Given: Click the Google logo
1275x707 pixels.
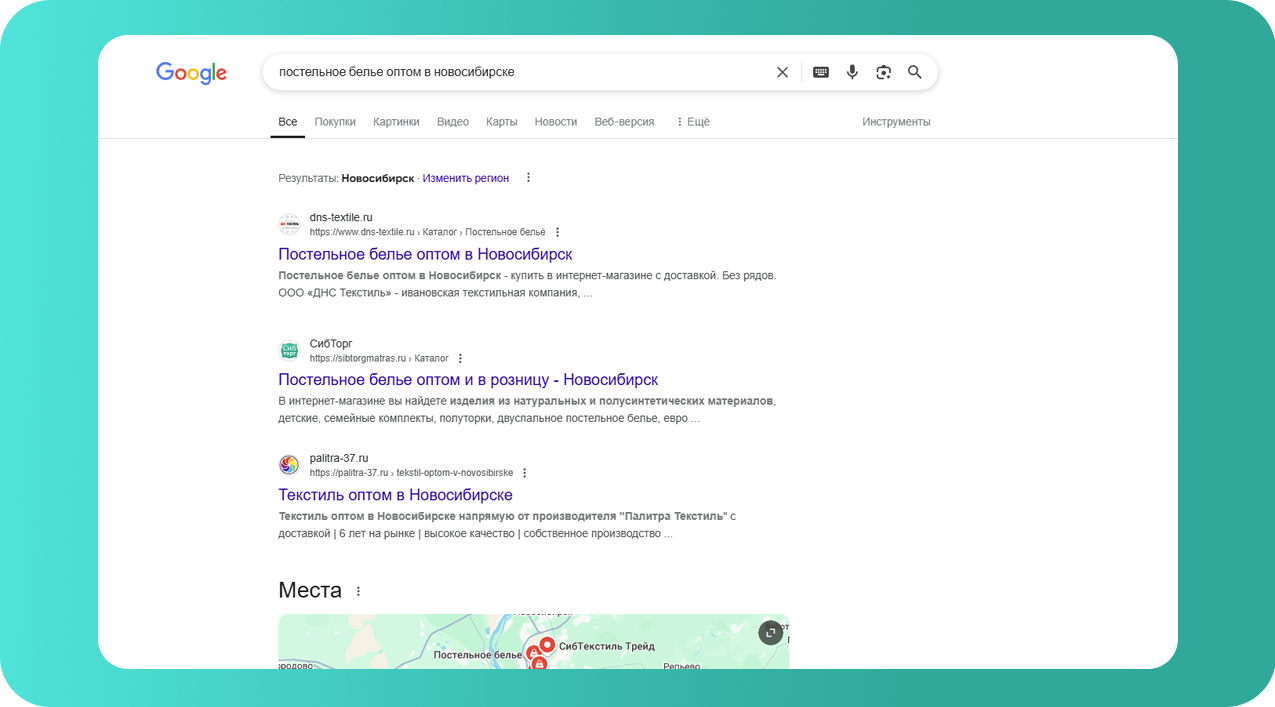Looking at the screenshot, I should coord(191,73).
